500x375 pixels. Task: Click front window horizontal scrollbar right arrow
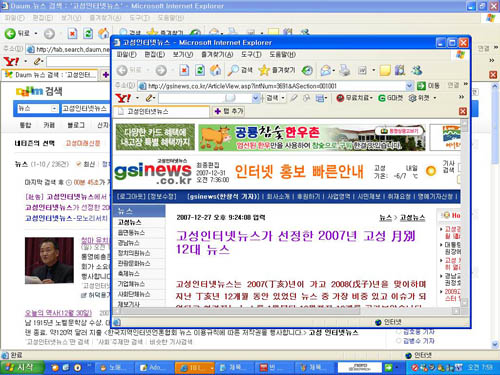coord(456,311)
